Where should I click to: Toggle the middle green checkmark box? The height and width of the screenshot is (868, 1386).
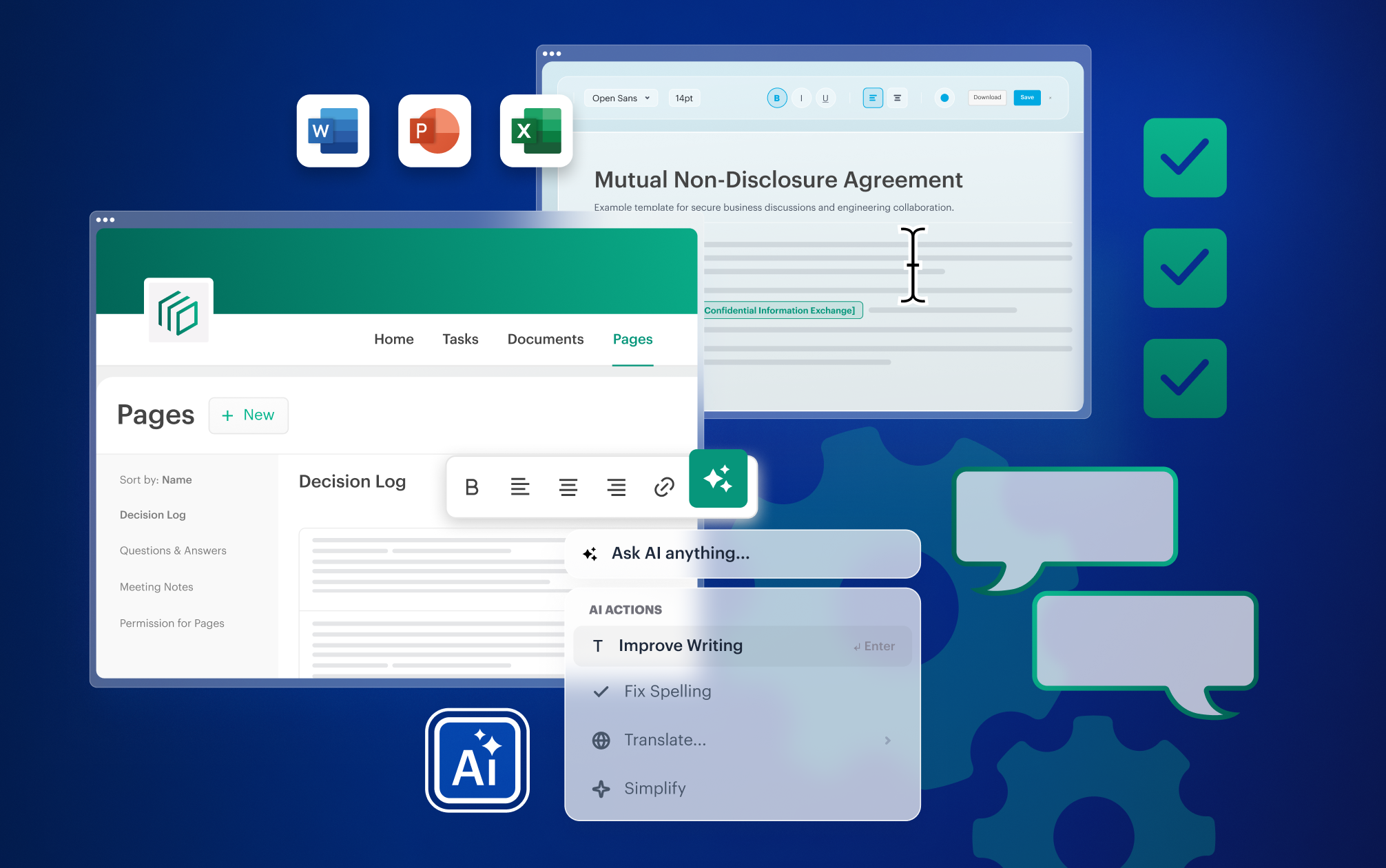1185,268
